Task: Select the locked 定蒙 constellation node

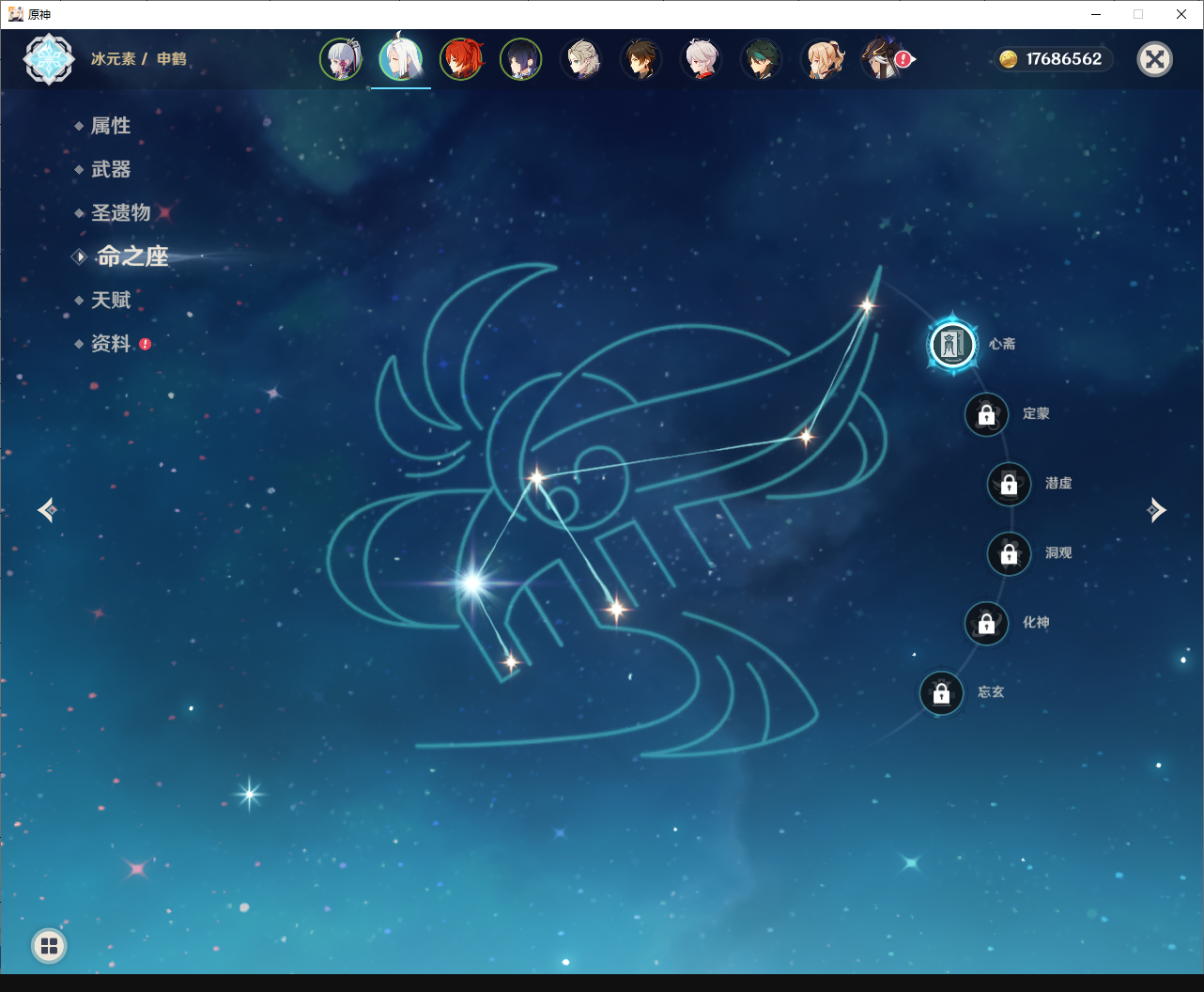Action: click(x=987, y=414)
